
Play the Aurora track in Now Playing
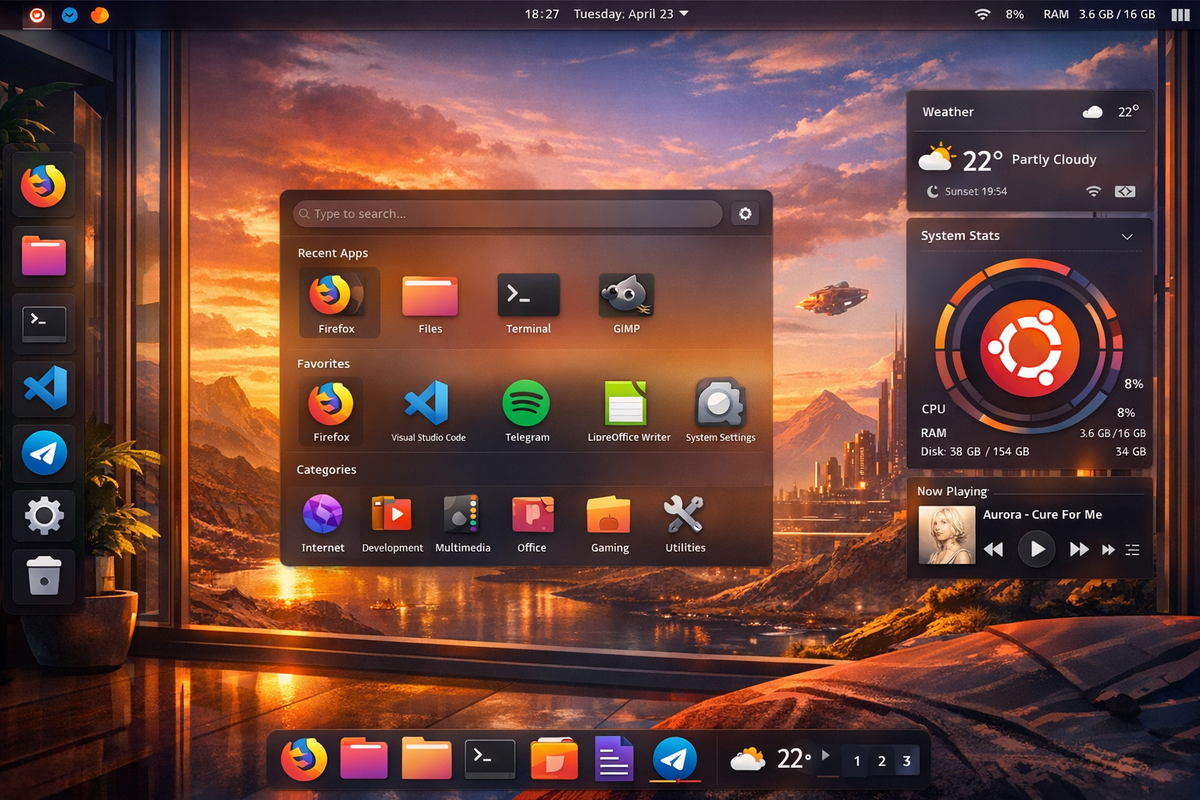(x=1036, y=549)
